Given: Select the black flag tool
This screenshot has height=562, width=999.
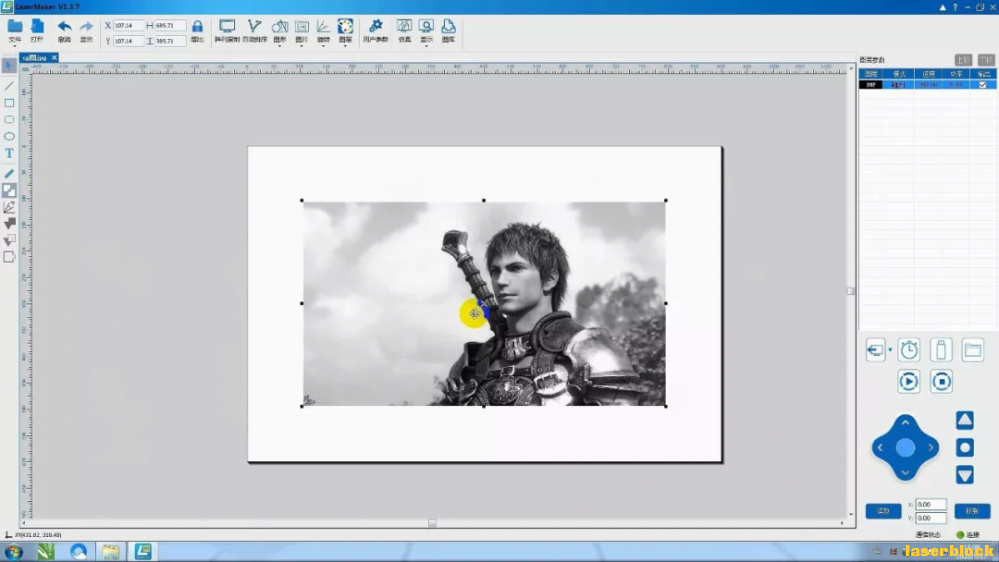Looking at the screenshot, I should [9, 224].
